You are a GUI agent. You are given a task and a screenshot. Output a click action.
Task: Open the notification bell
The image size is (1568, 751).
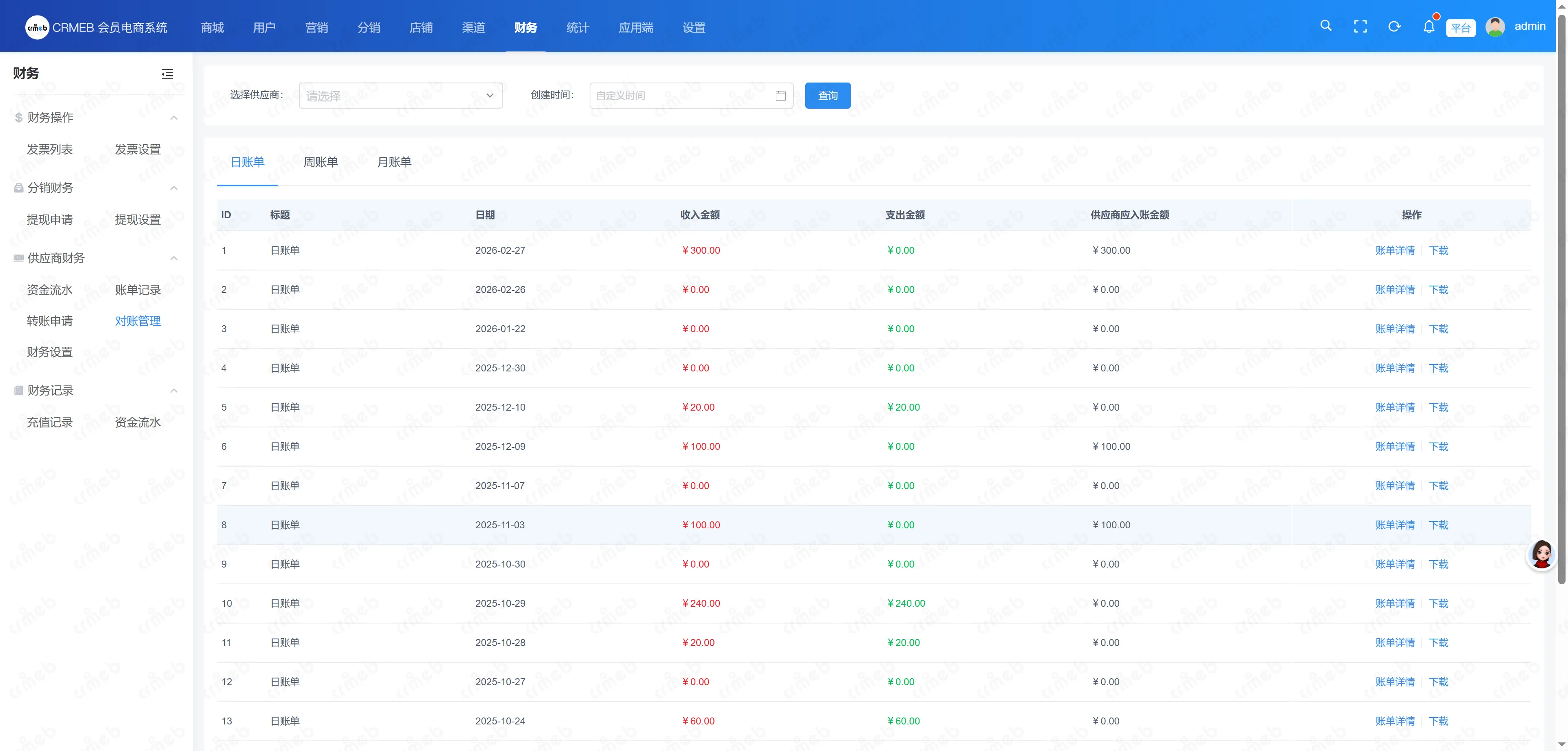[1429, 26]
